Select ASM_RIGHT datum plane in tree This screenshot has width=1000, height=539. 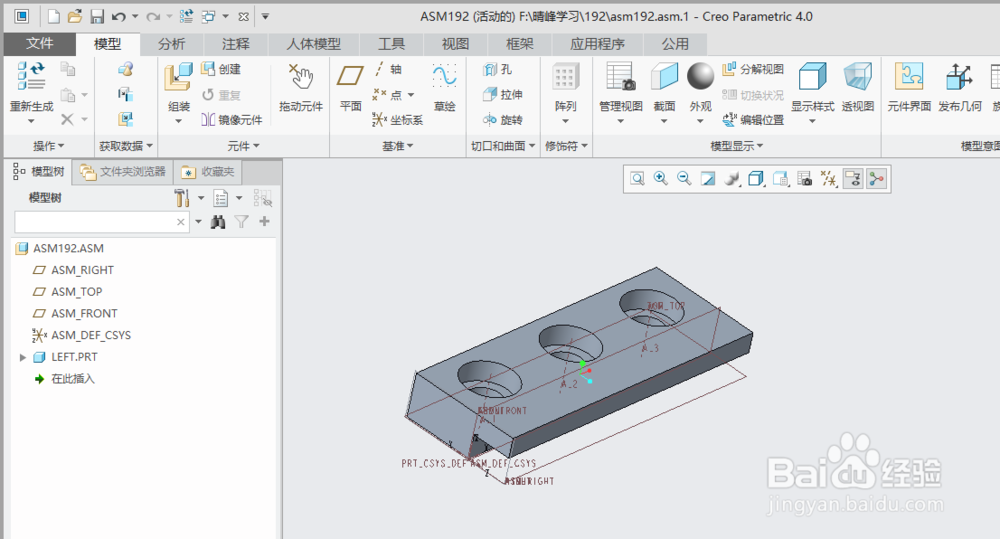(82, 270)
